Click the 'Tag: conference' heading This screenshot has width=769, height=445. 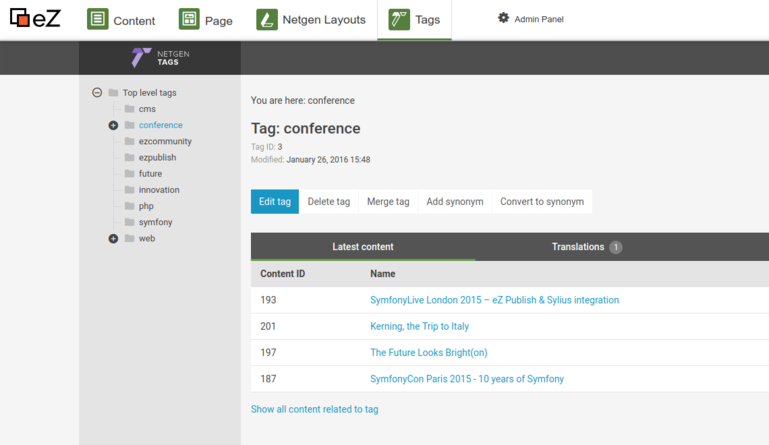point(306,129)
